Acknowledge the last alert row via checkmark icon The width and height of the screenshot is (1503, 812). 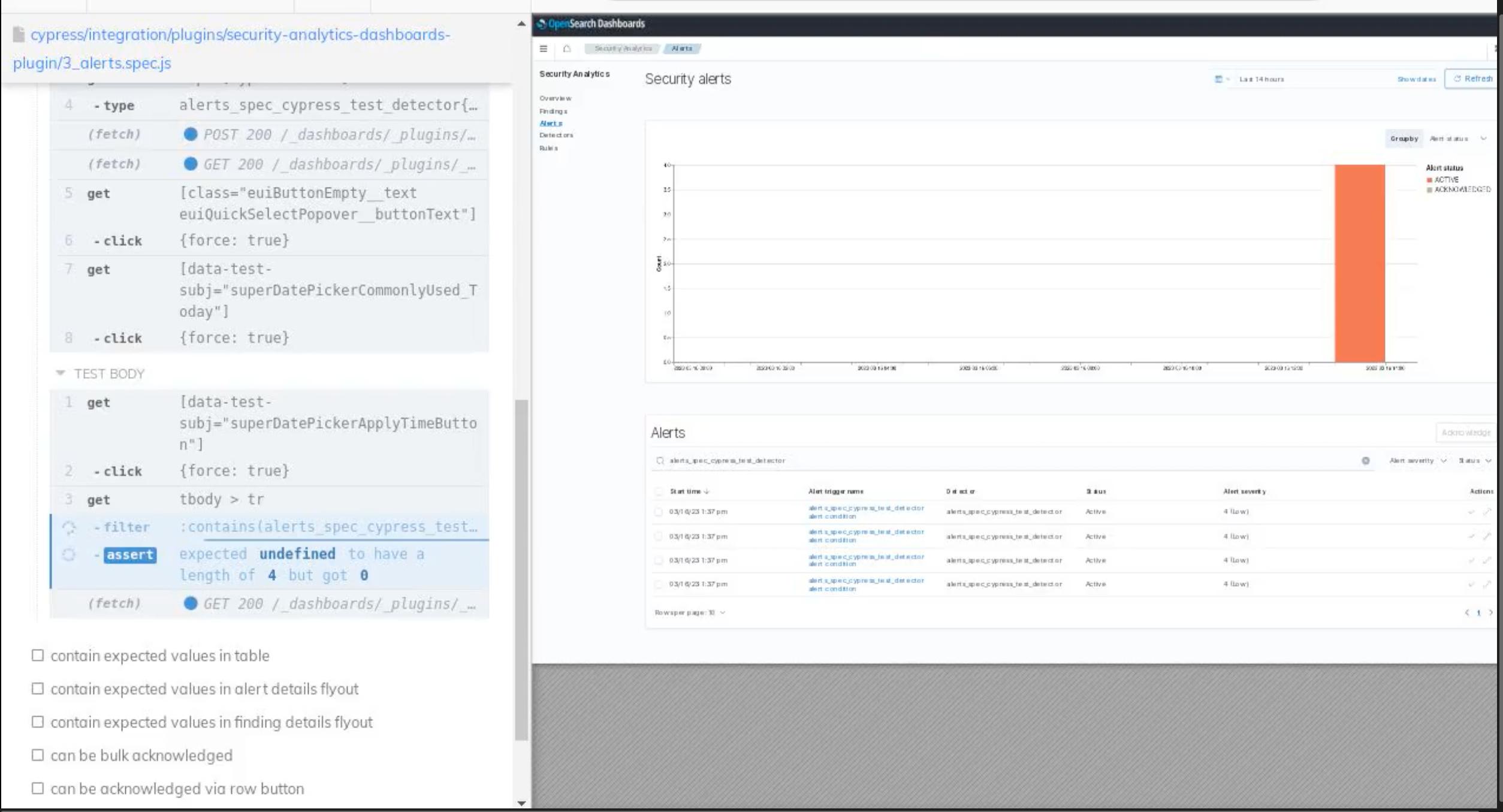[1471, 584]
